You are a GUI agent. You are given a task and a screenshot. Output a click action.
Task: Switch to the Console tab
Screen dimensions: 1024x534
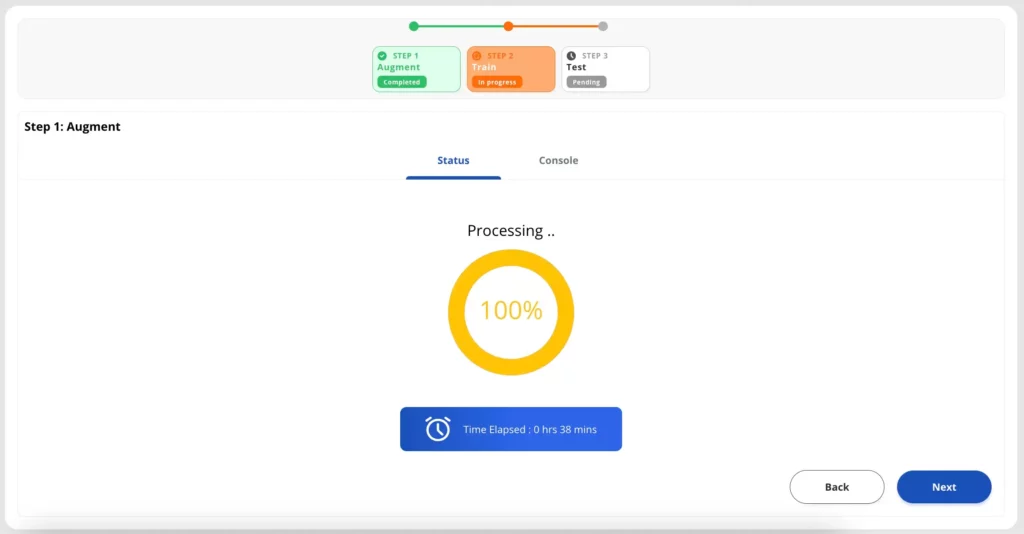coord(558,160)
